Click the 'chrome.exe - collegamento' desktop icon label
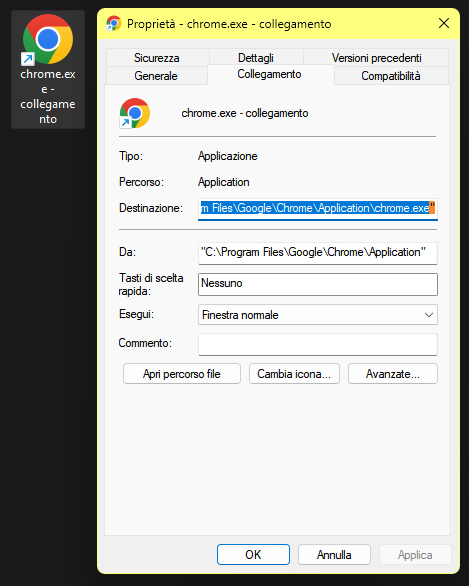469x586 pixels. click(48, 96)
